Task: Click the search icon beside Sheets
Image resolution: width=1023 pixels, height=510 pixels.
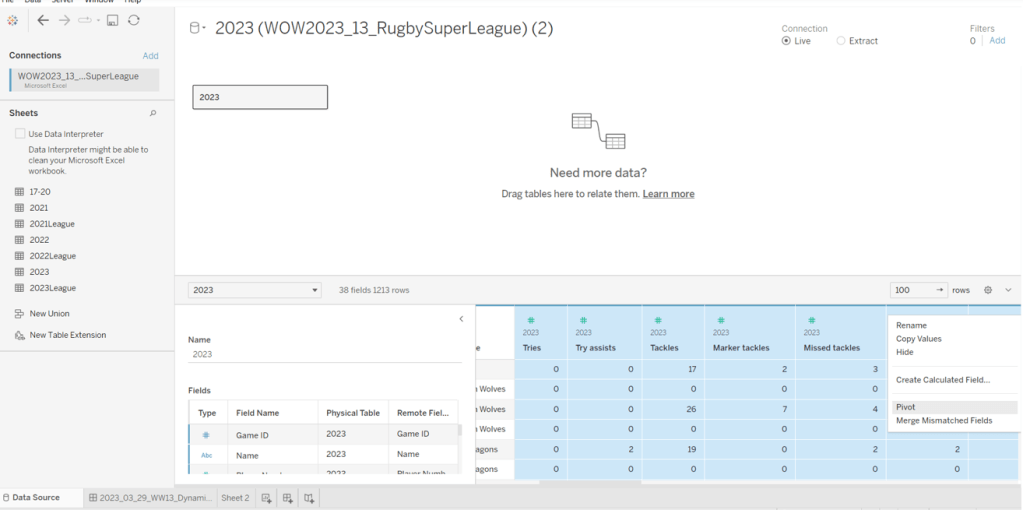Action: tap(153, 113)
